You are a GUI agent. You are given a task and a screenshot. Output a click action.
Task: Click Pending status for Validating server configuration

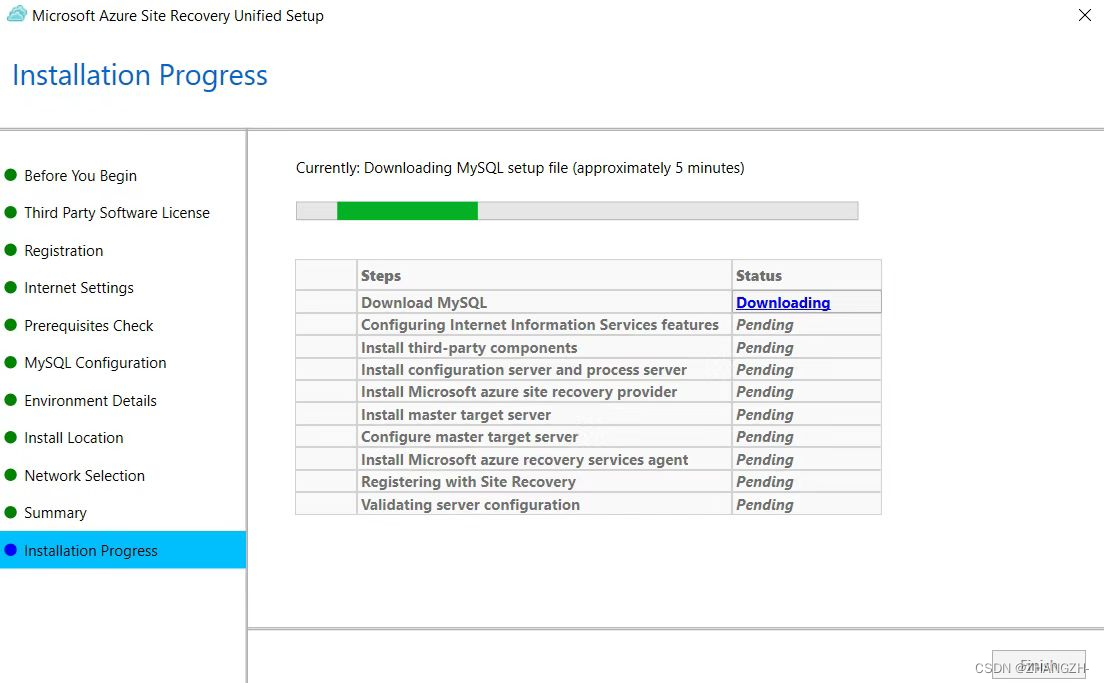tap(765, 505)
